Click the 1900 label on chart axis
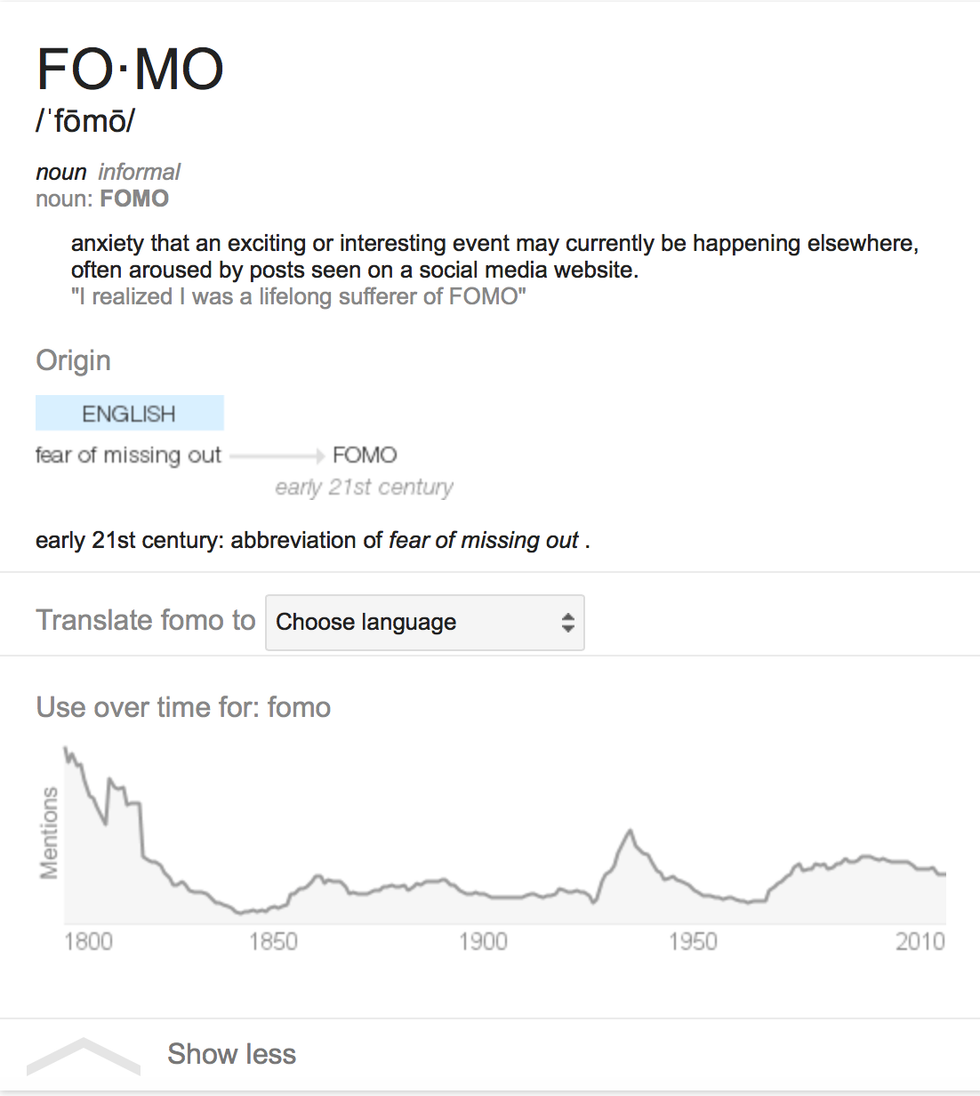This screenshot has height=1096, width=980. pyautogui.click(x=483, y=942)
